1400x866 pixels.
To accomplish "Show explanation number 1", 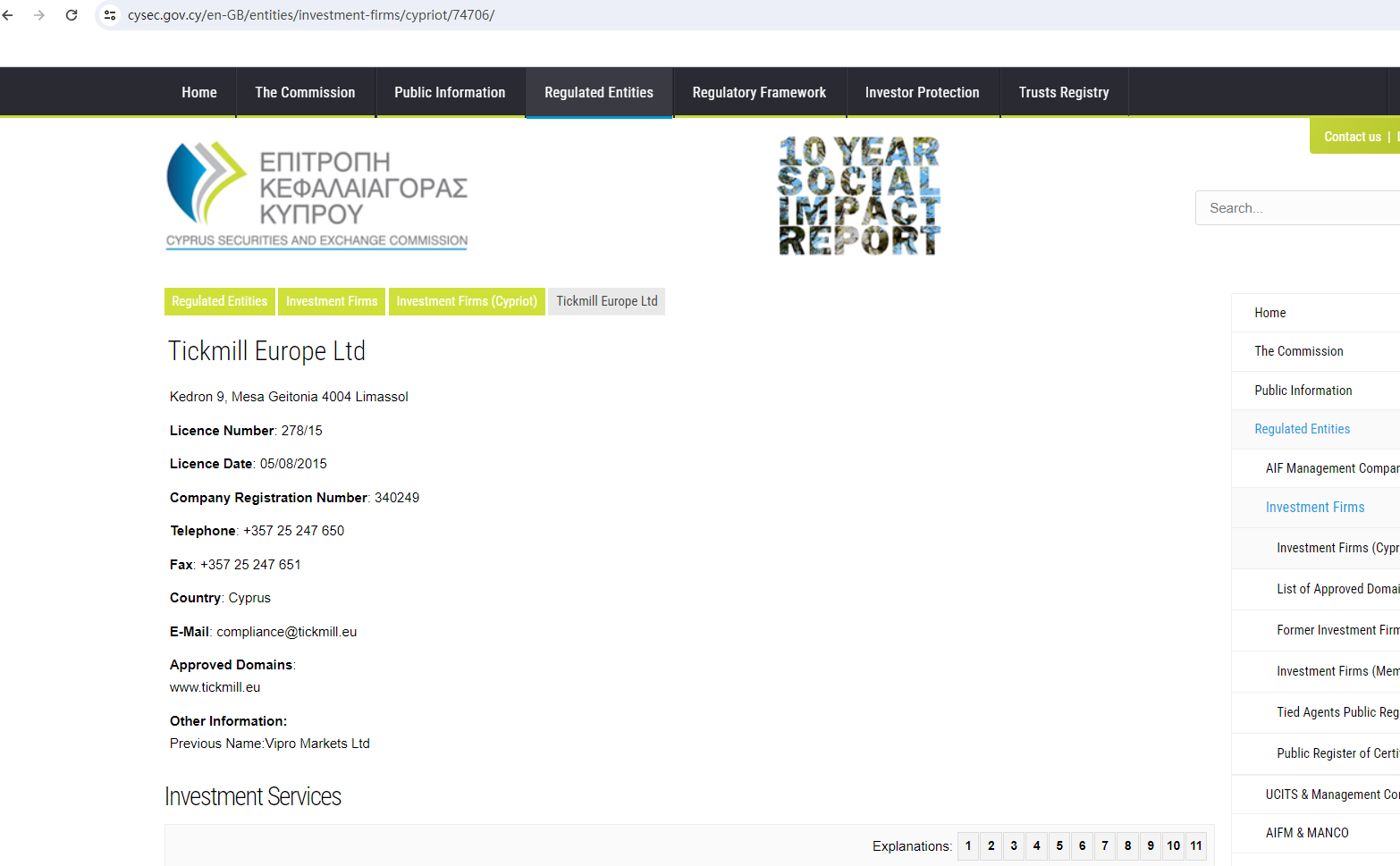I will (968, 846).
